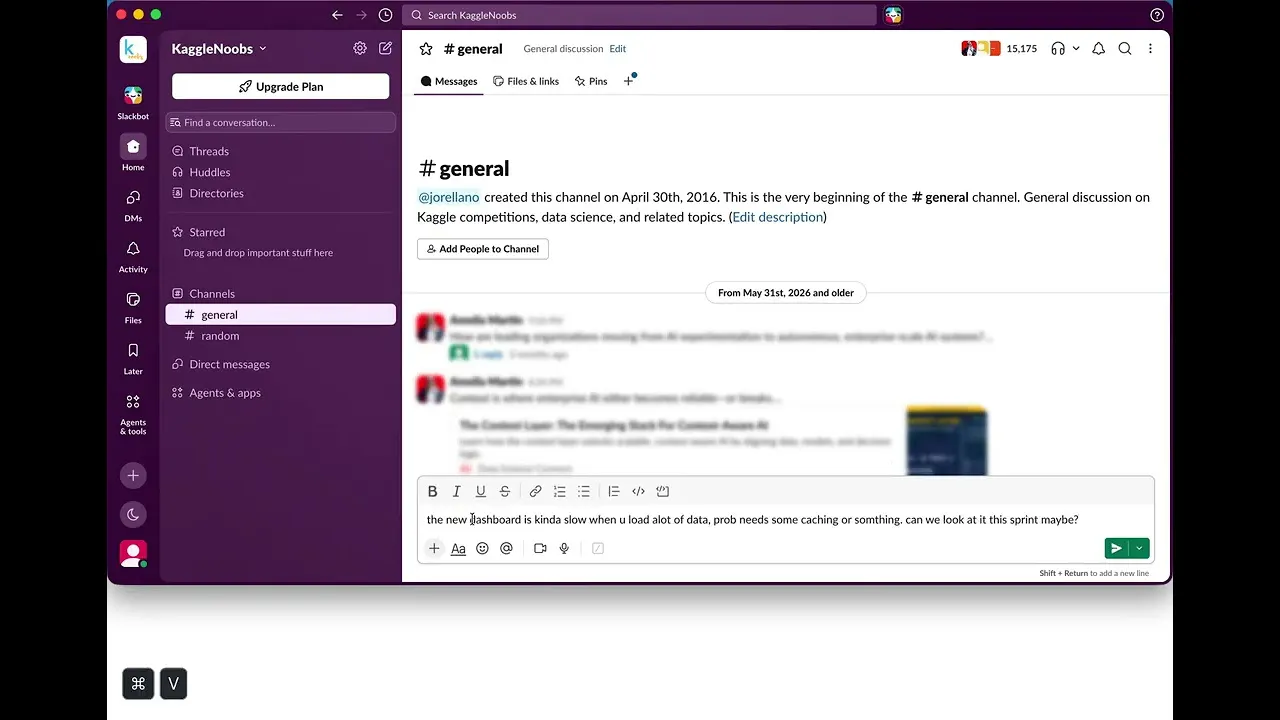Viewport: 1280px width, 720px height.
Task: Open the Activity view
Action: pos(133,255)
